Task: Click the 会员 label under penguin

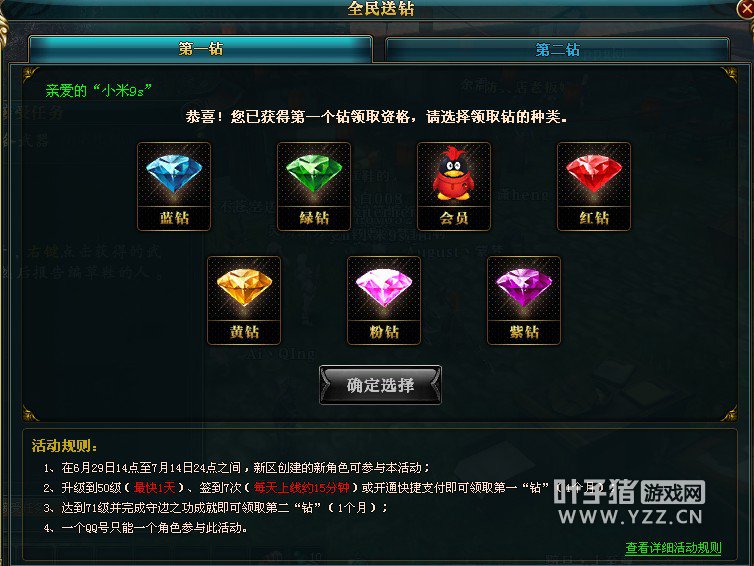Action: 454,218
